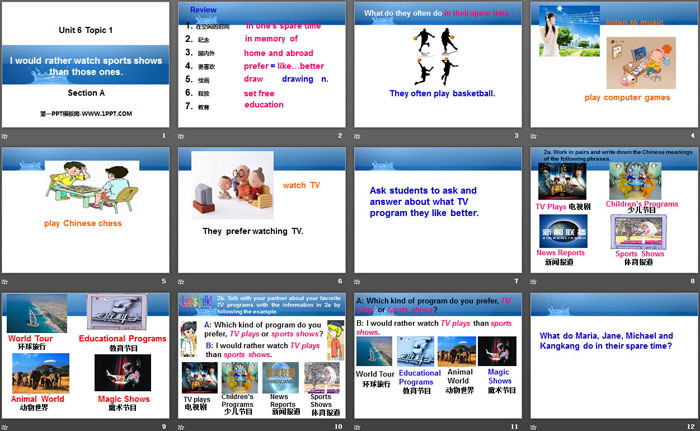Select the 'play Chinese chess' slide thumbnail

tap(85, 210)
